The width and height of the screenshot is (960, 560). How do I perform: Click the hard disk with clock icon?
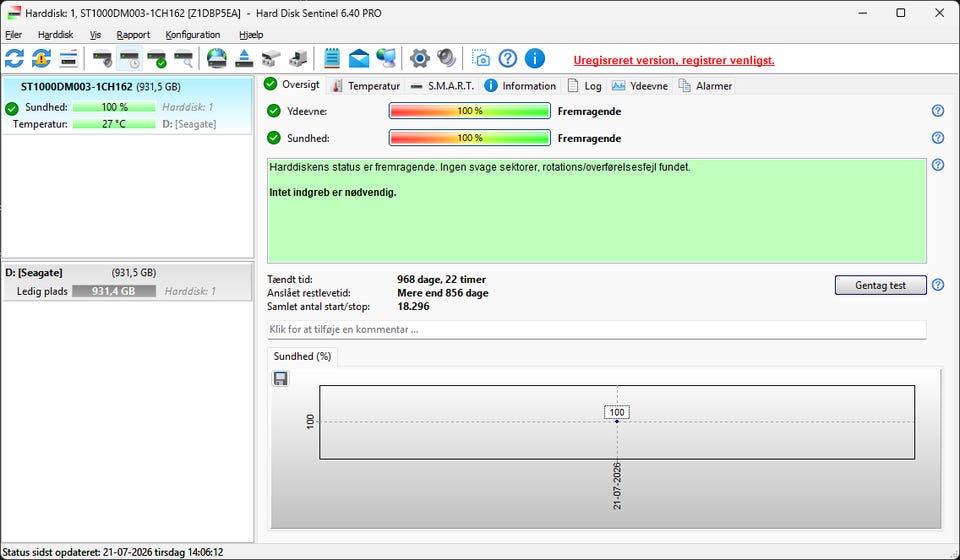point(130,59)
